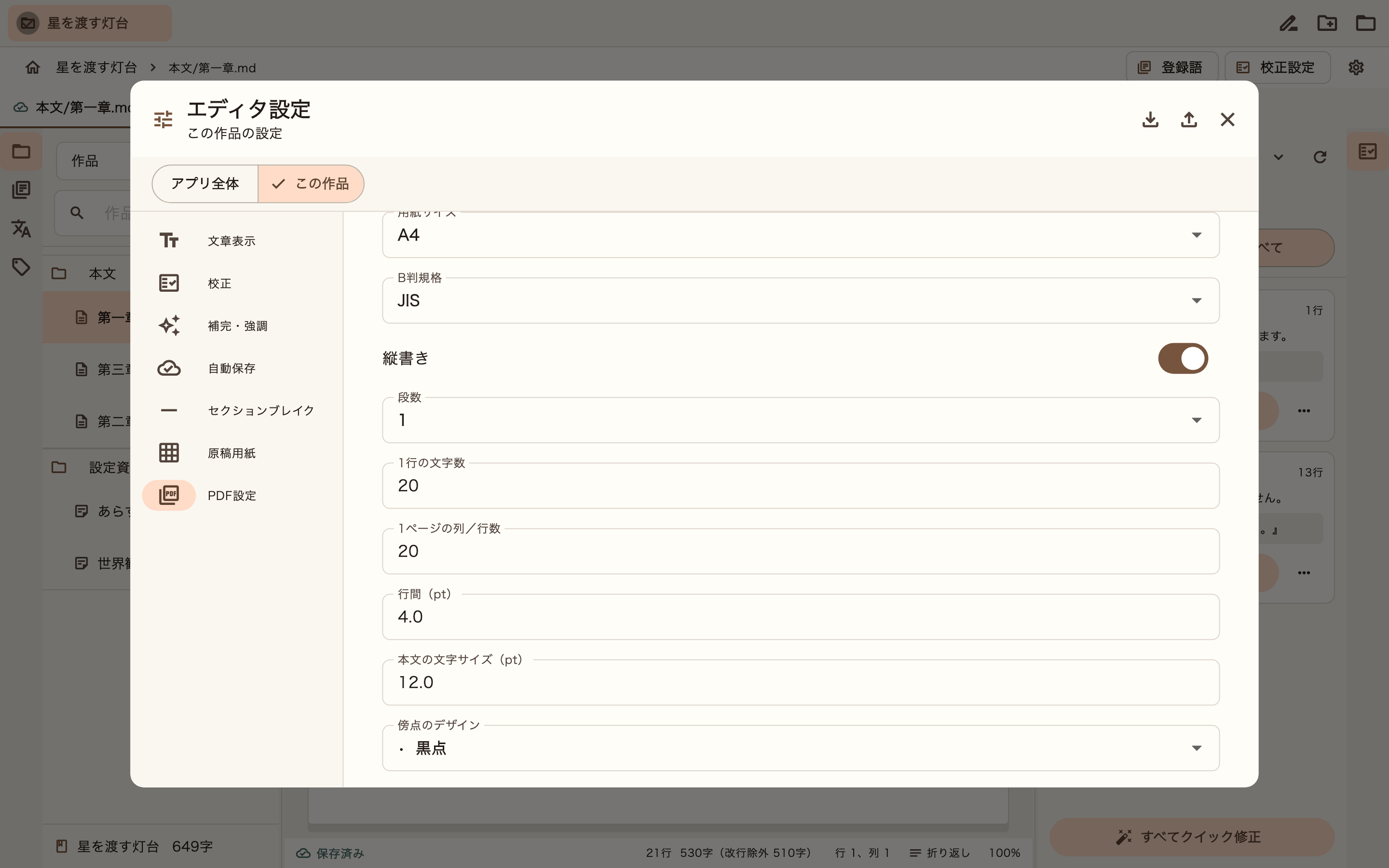Image resolution: width=1389 pixels, height=868 pixels.
Task: Click the 保存済み status indicator
Action: (330, 853)
